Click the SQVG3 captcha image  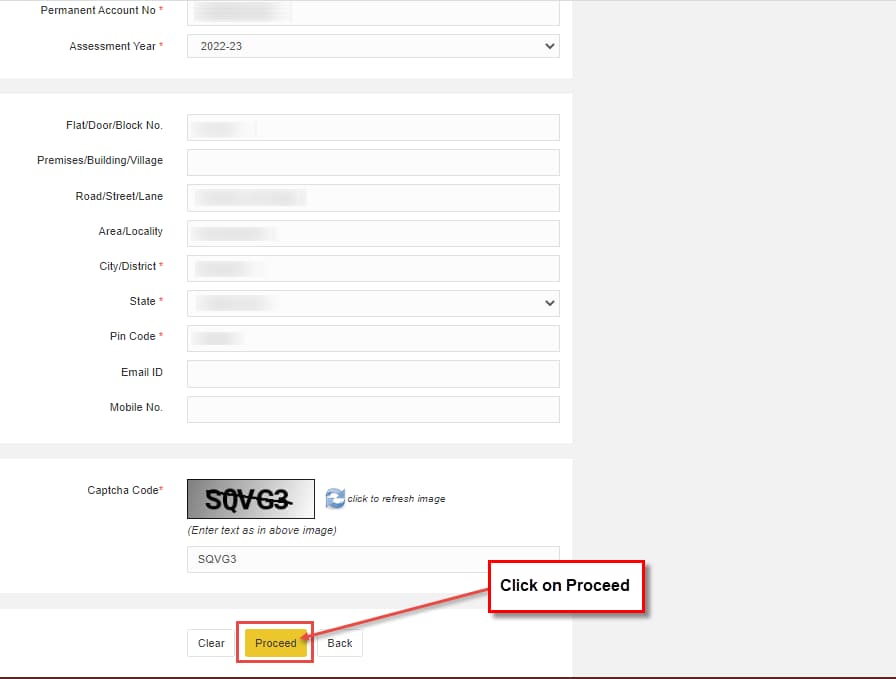pos(251,499)
